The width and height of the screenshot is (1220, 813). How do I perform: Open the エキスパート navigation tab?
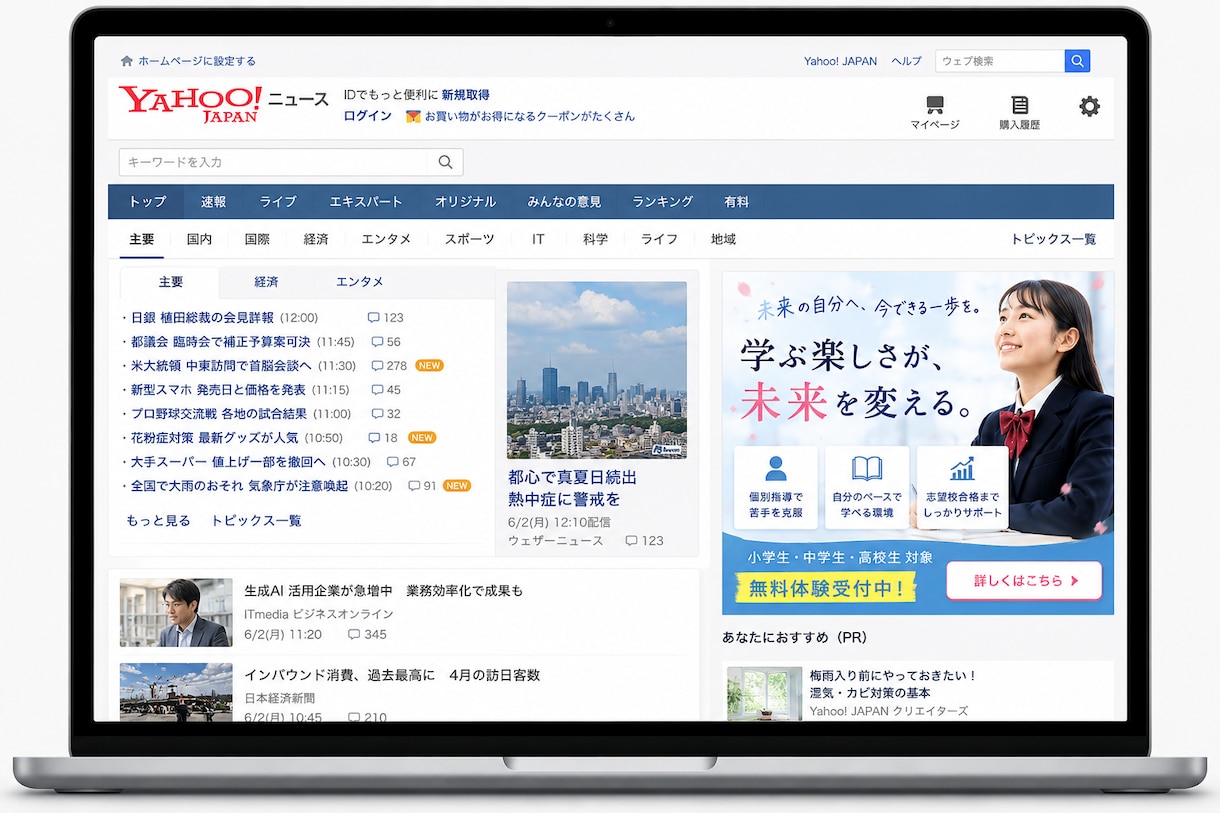click(x=366, y=202)
